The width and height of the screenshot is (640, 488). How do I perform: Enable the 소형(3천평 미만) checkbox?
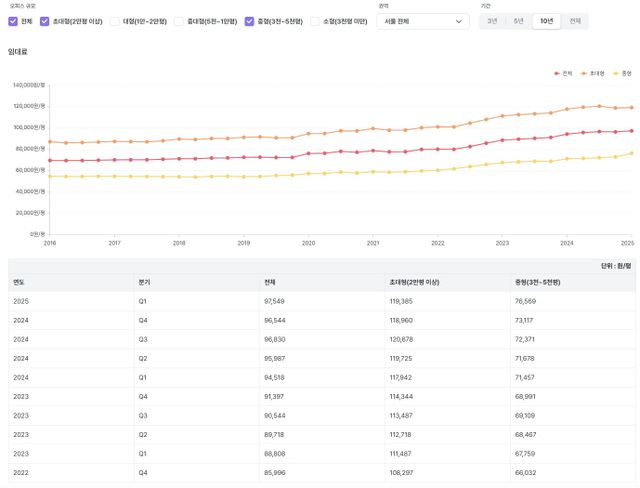click(315, 21)
